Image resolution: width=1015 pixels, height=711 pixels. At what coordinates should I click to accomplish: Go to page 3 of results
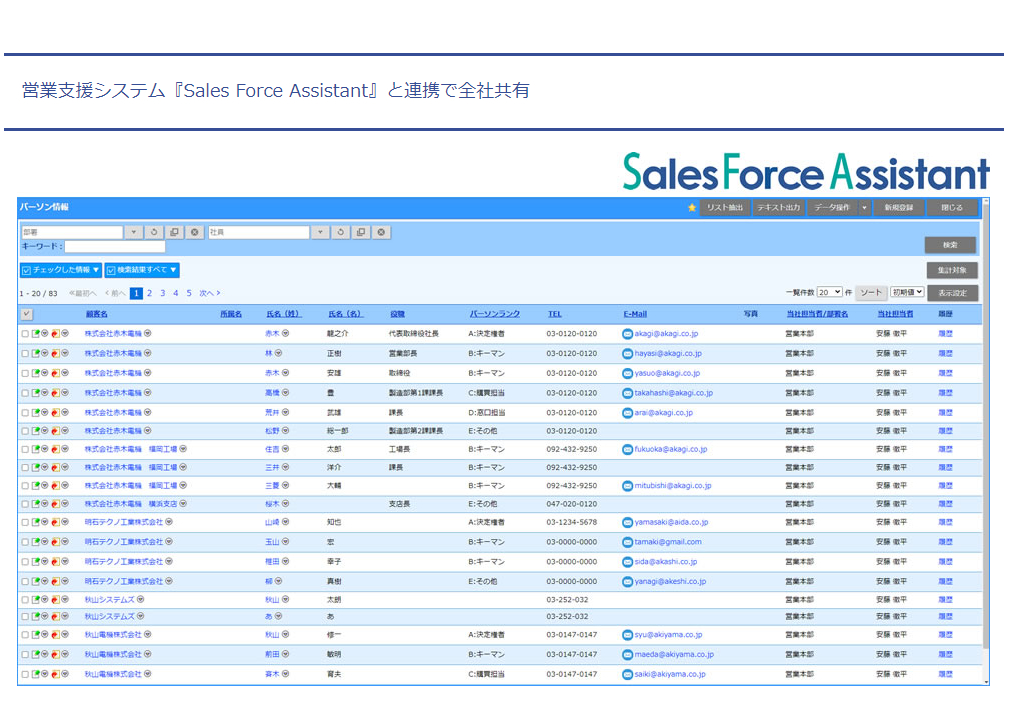162,293
